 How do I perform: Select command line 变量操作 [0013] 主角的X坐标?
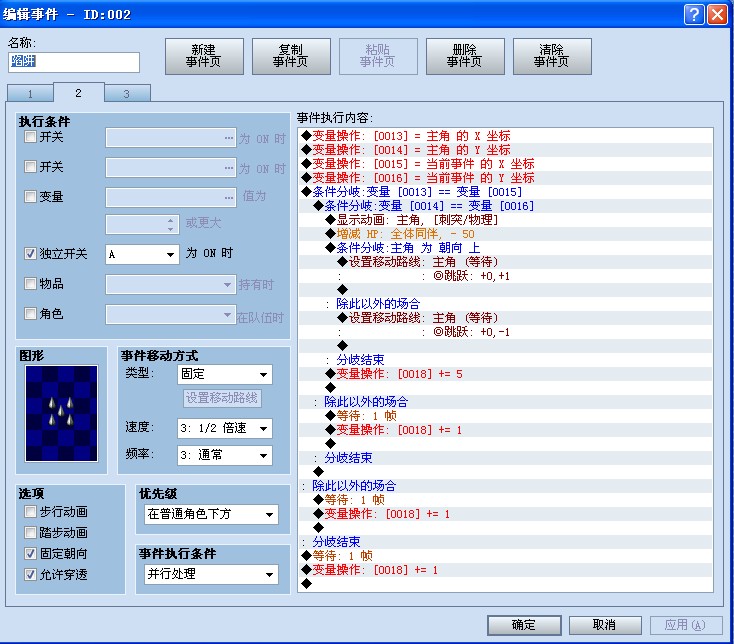pos(505,136)
